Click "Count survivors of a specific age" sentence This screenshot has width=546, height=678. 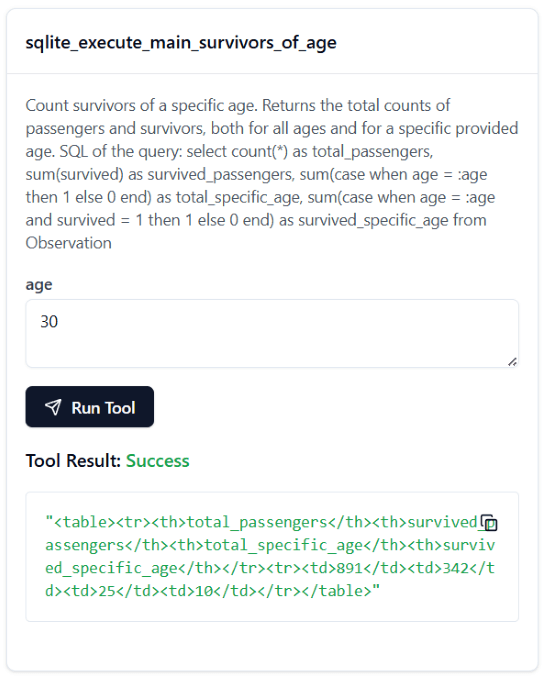tap(141, 106)
